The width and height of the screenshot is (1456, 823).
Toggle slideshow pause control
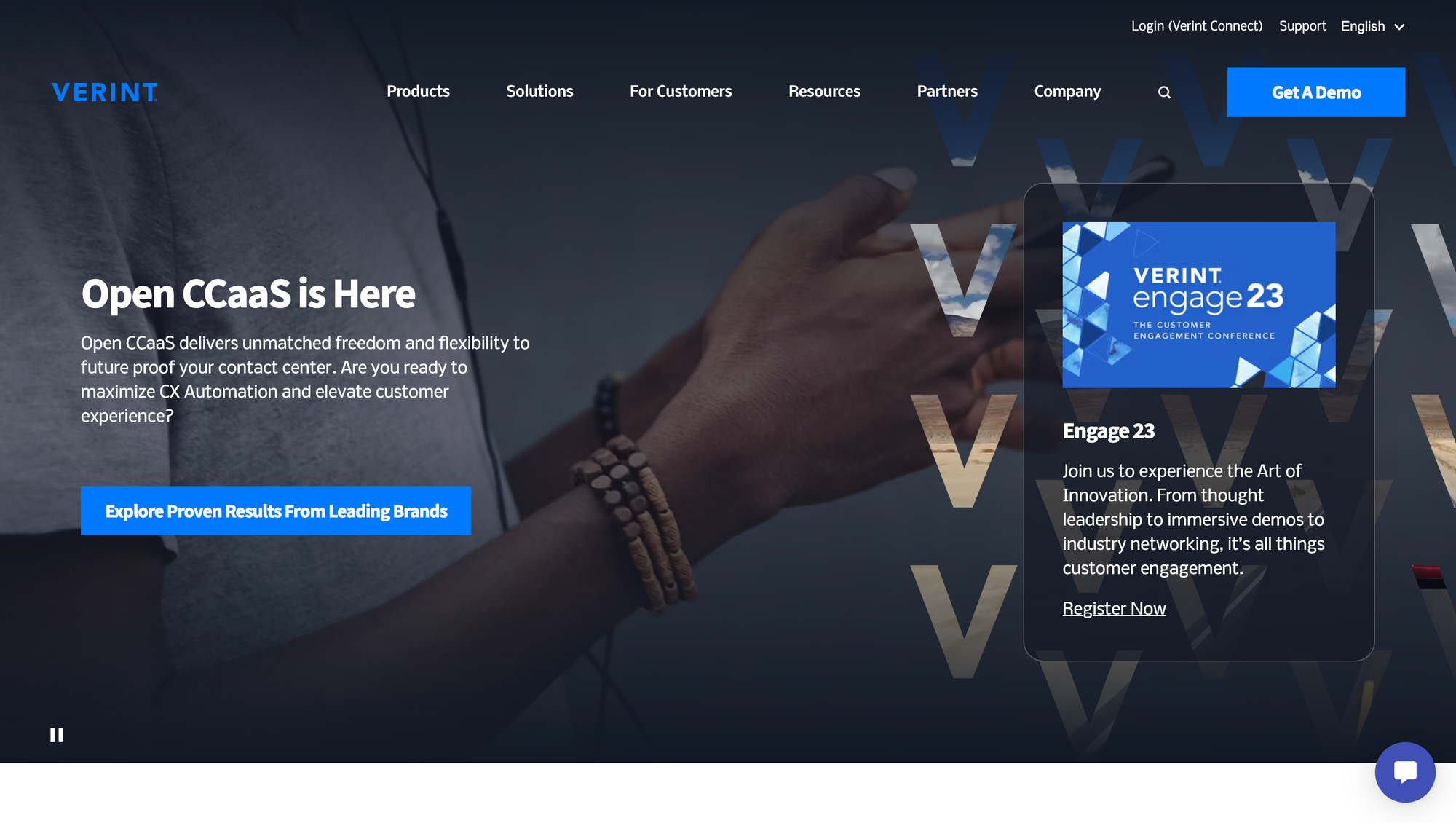(57, 735)
